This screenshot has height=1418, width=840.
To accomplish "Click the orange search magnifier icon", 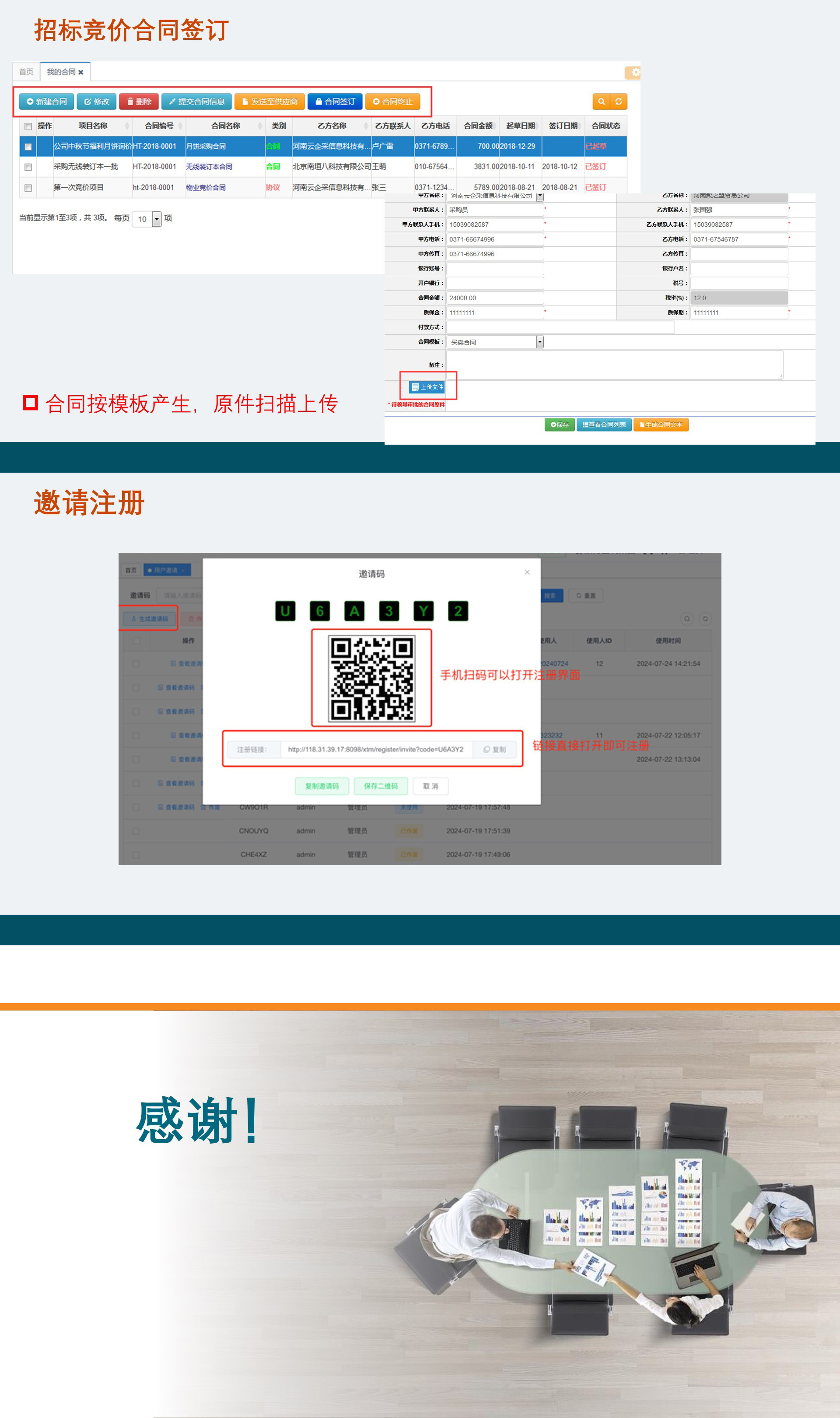I will coord(601,102).
